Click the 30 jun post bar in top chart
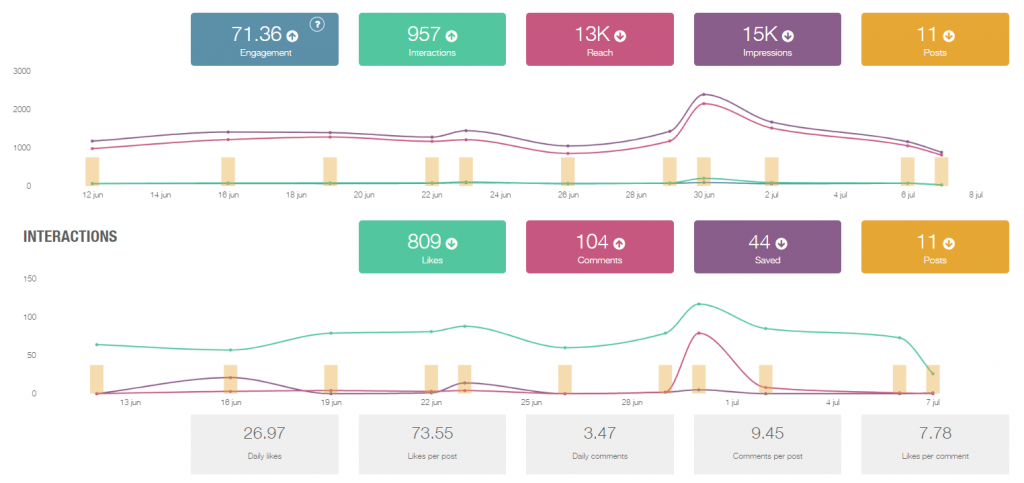1024x483 pixels. (x=703, y=172)
